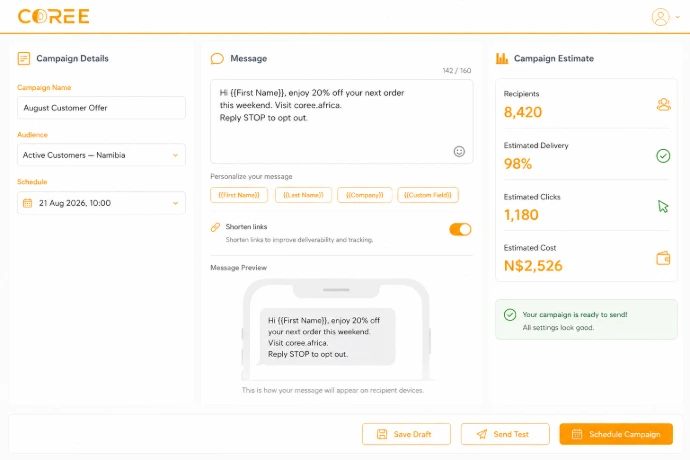Click the recipient devices preview caption
The width and height of the screenshot is (690, 460).
pos(333,390)
